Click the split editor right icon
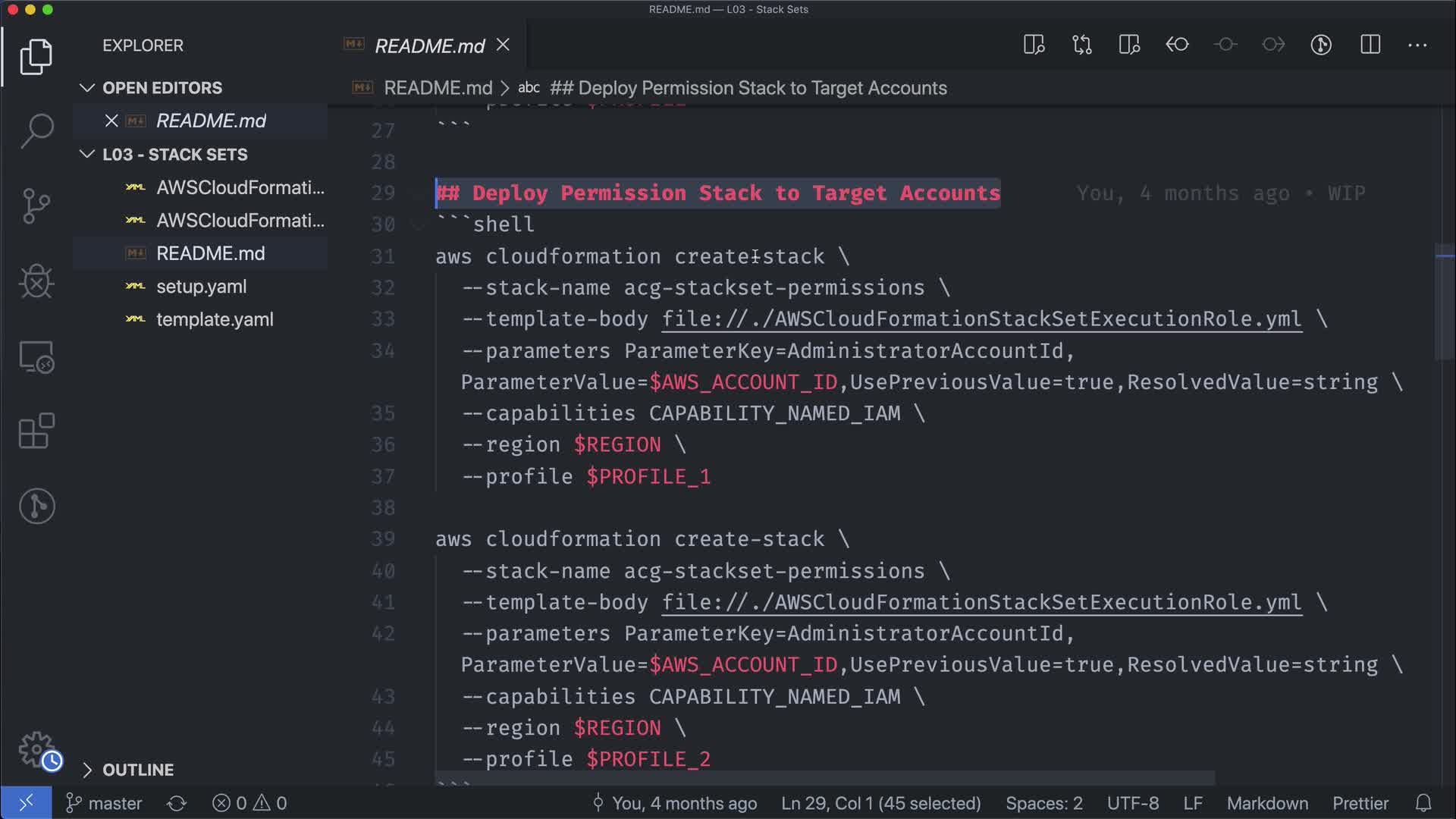This screenshot has height=819, width=1456. [1370, 45]
